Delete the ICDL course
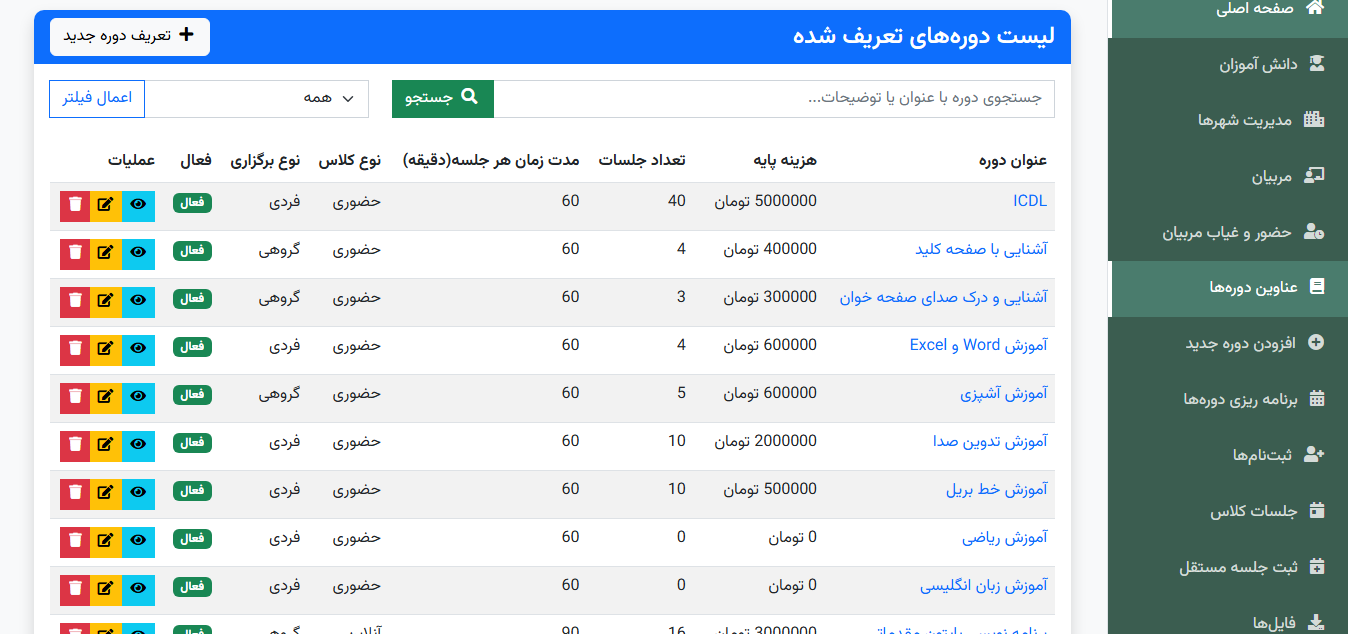 pos(75,206)
